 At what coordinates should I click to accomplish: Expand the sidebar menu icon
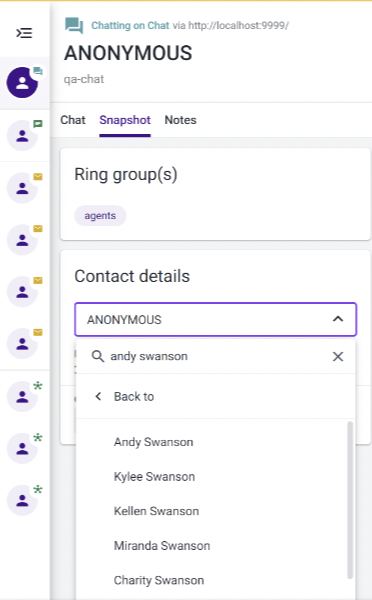click(x=24, y=33)
